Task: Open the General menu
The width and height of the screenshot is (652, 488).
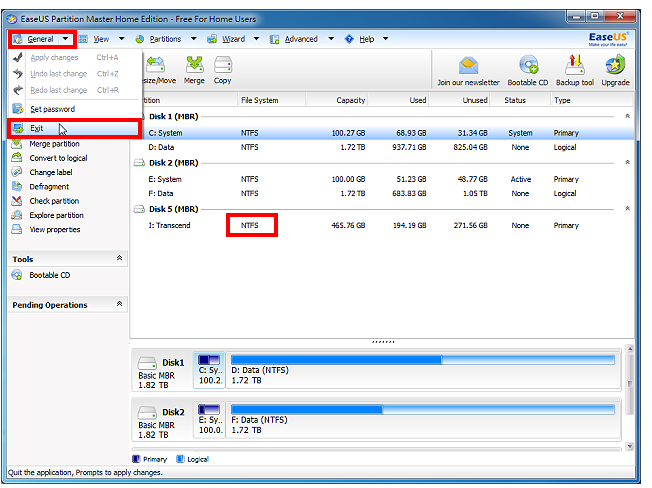Action: coord(40,39)
